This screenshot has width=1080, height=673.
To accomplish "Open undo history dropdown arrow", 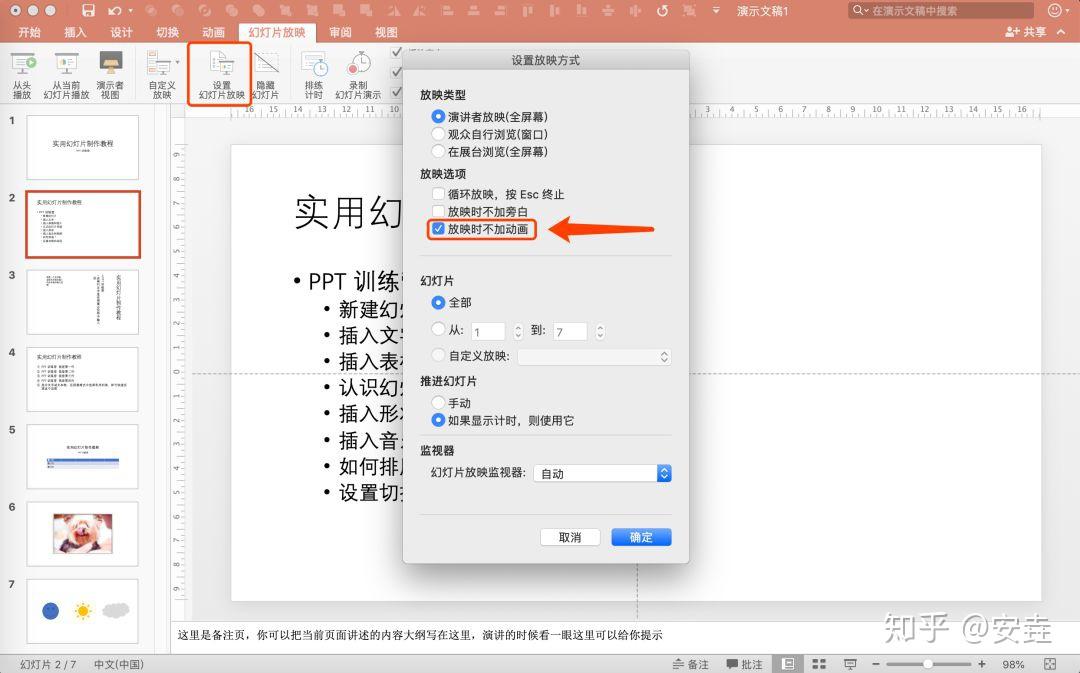I will [130, 10].
